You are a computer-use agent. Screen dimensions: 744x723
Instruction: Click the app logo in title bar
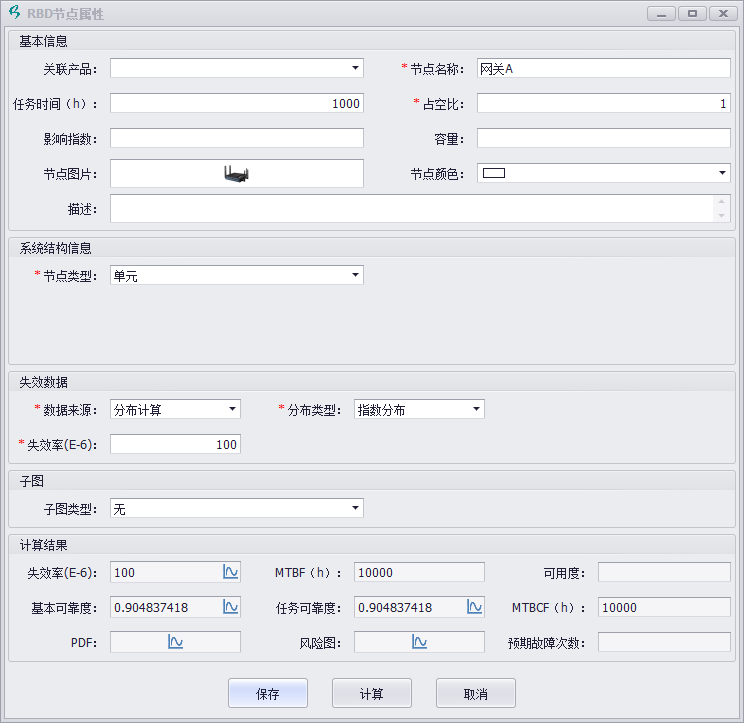[15, 12]
